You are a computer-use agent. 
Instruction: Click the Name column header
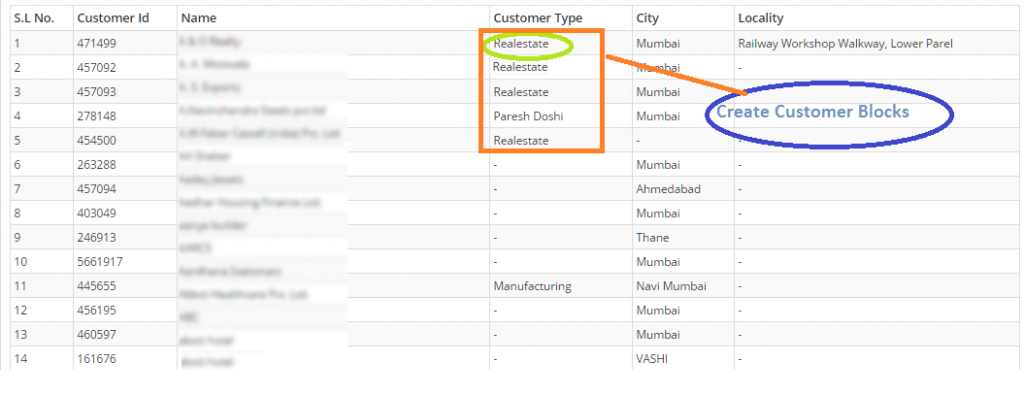(x=199, y=18)
